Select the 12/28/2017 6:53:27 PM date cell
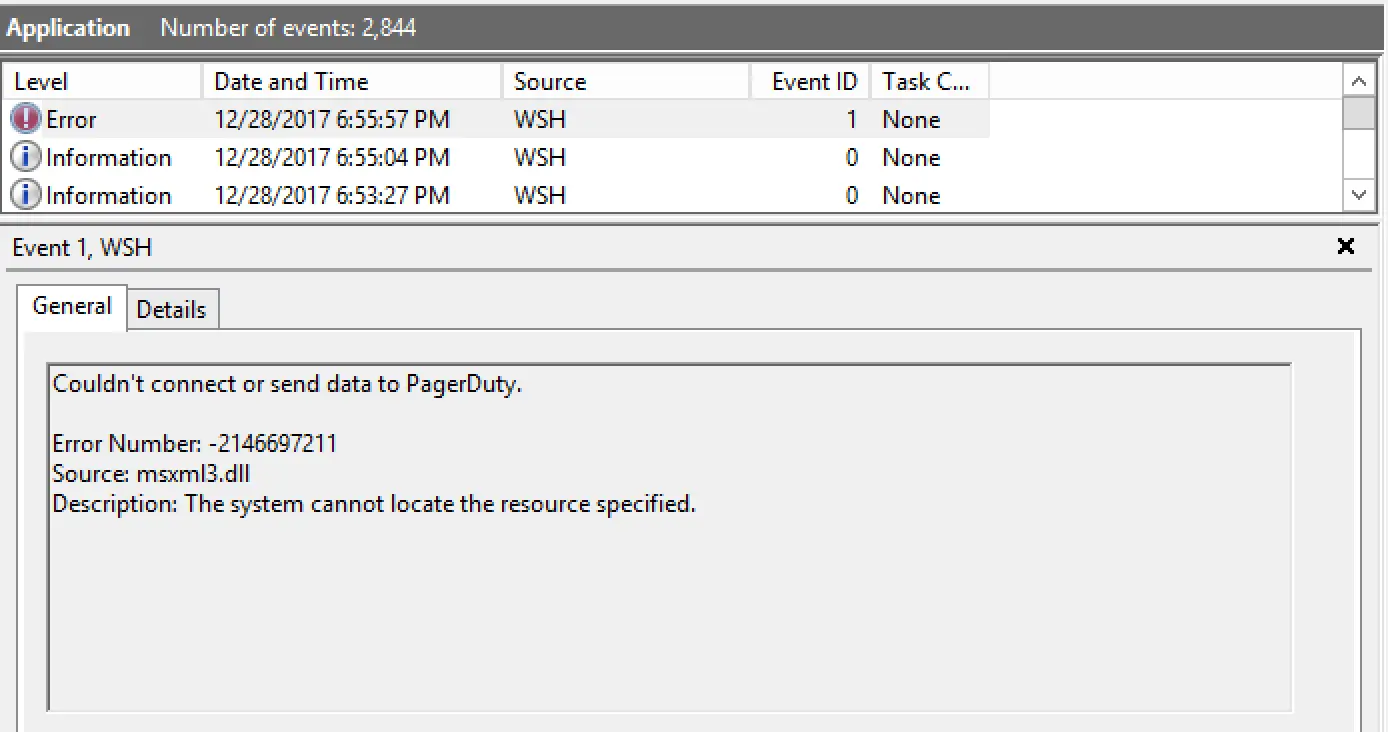 click(332, 195)
